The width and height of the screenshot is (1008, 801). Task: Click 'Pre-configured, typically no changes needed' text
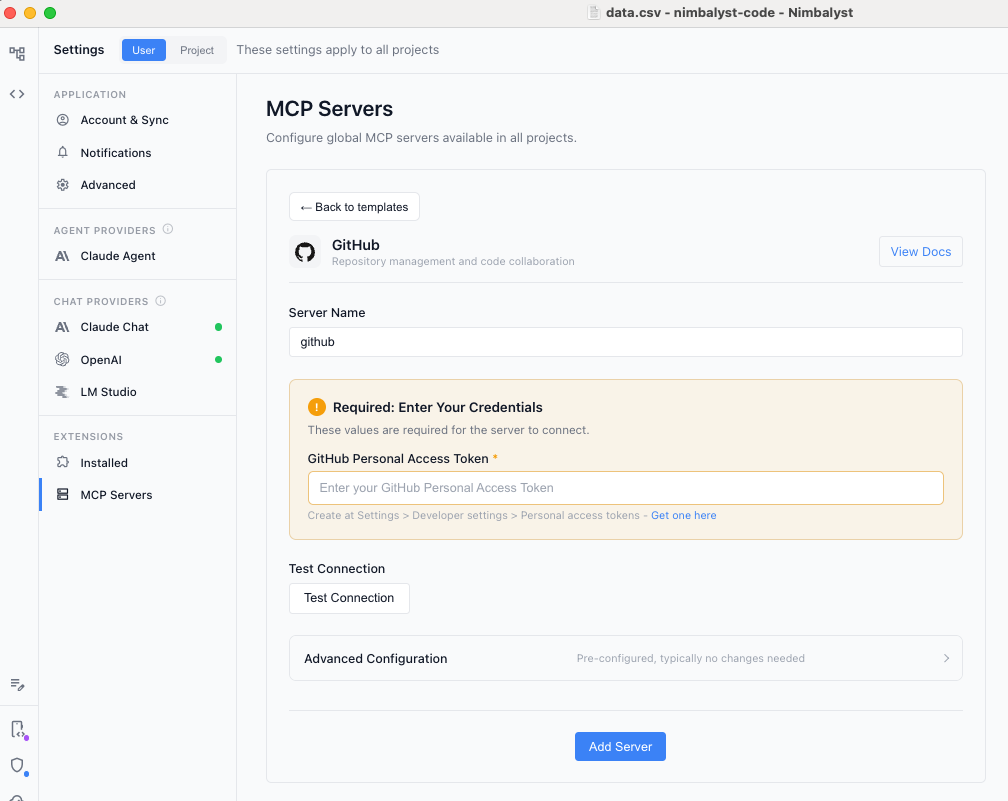point(690,658)
